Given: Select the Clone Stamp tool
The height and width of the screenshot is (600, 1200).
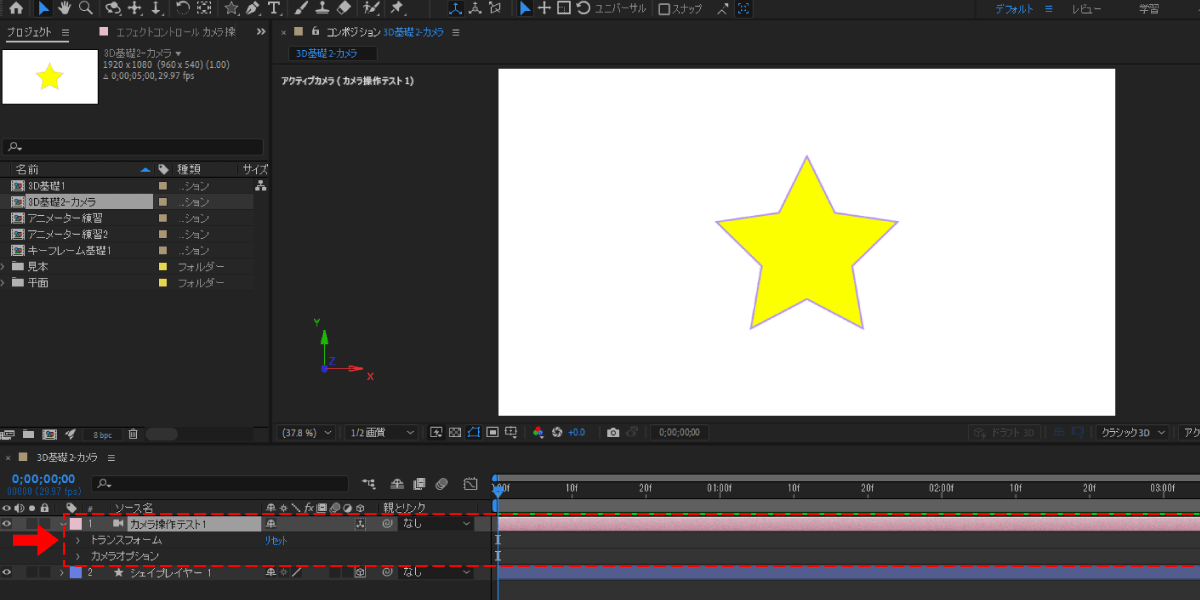Looking at the screenshot, I should pyautogui.click(x=322, y=9).
